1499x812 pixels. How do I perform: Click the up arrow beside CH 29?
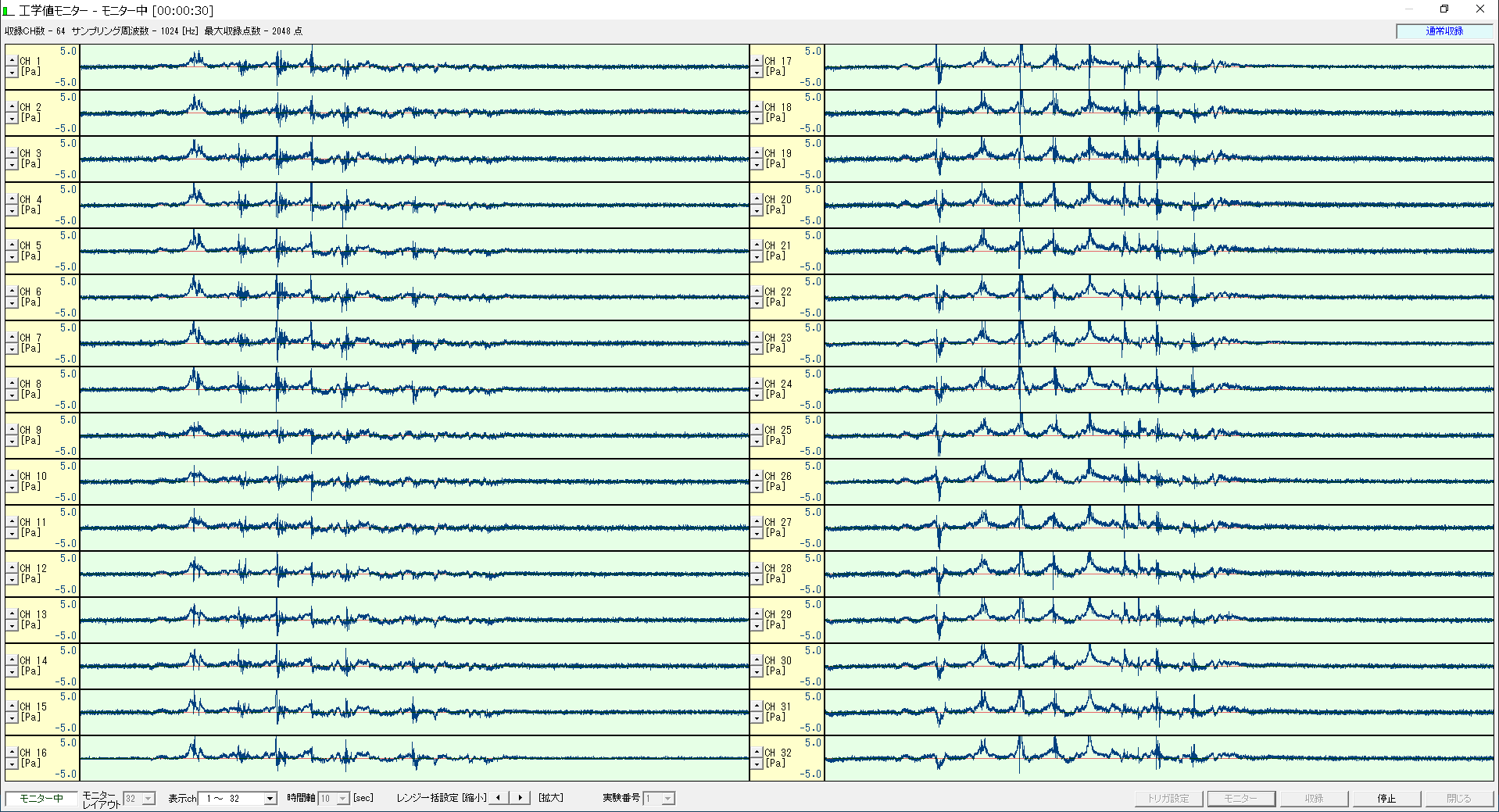(757, 614)
